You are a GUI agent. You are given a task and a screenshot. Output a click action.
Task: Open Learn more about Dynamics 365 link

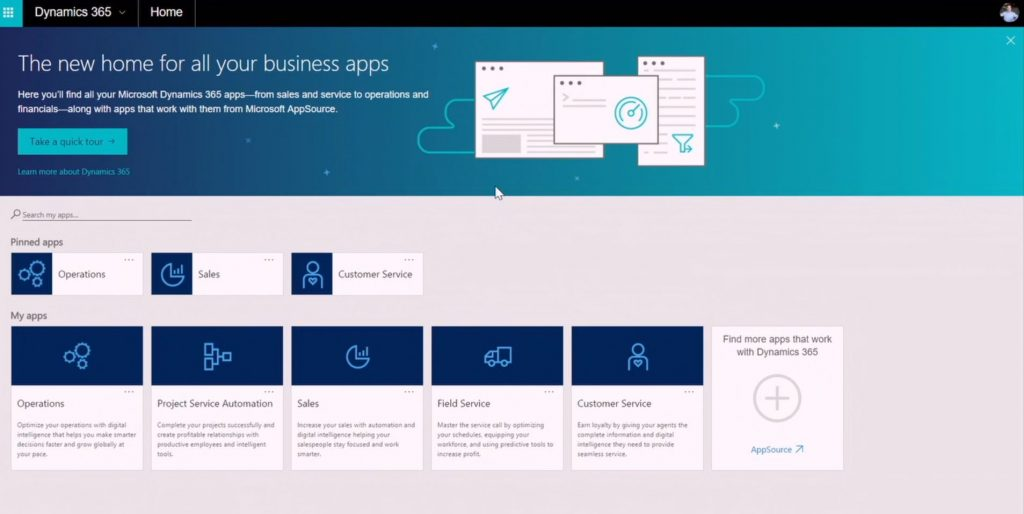click(74, 172)
